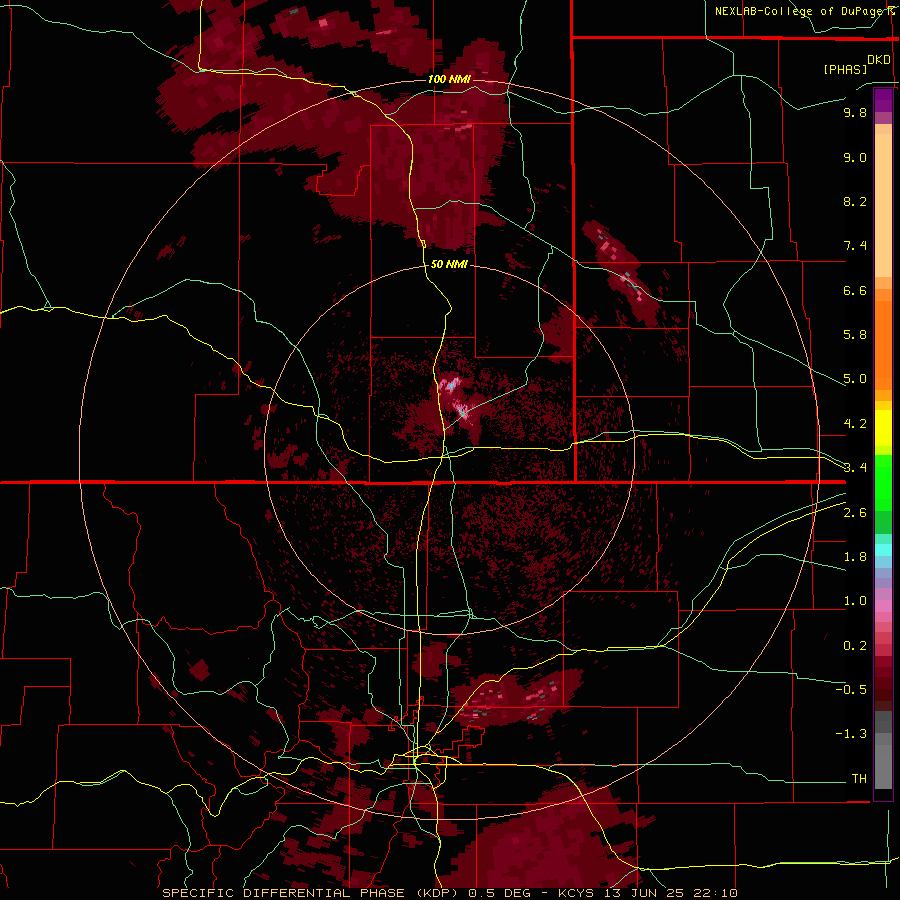Pick the bright yellow segment of the color bar
Screen dimensions: 900x900
coord(883,428)
